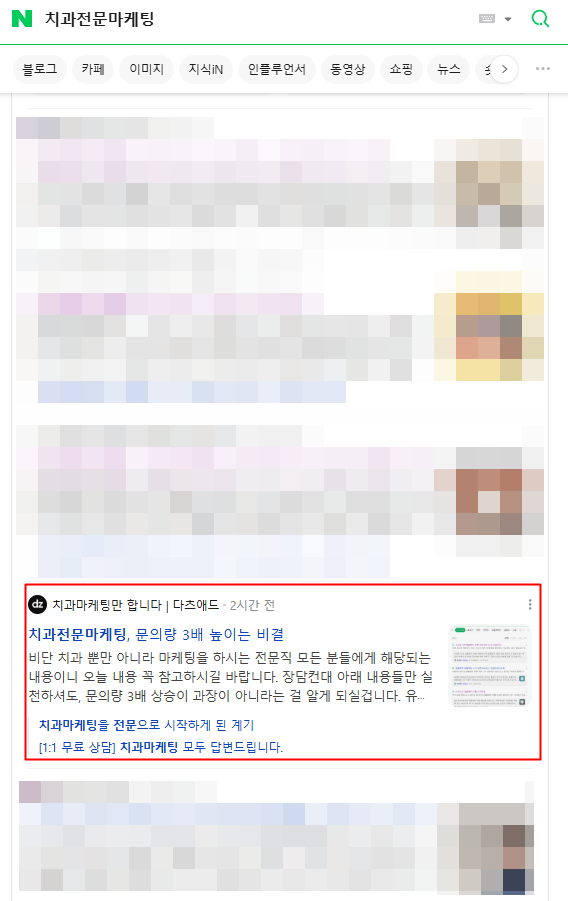The height and width of the screenshot is (901, 568).
Task: Open the vertical dots menu on the post
Action: [529, 604]
